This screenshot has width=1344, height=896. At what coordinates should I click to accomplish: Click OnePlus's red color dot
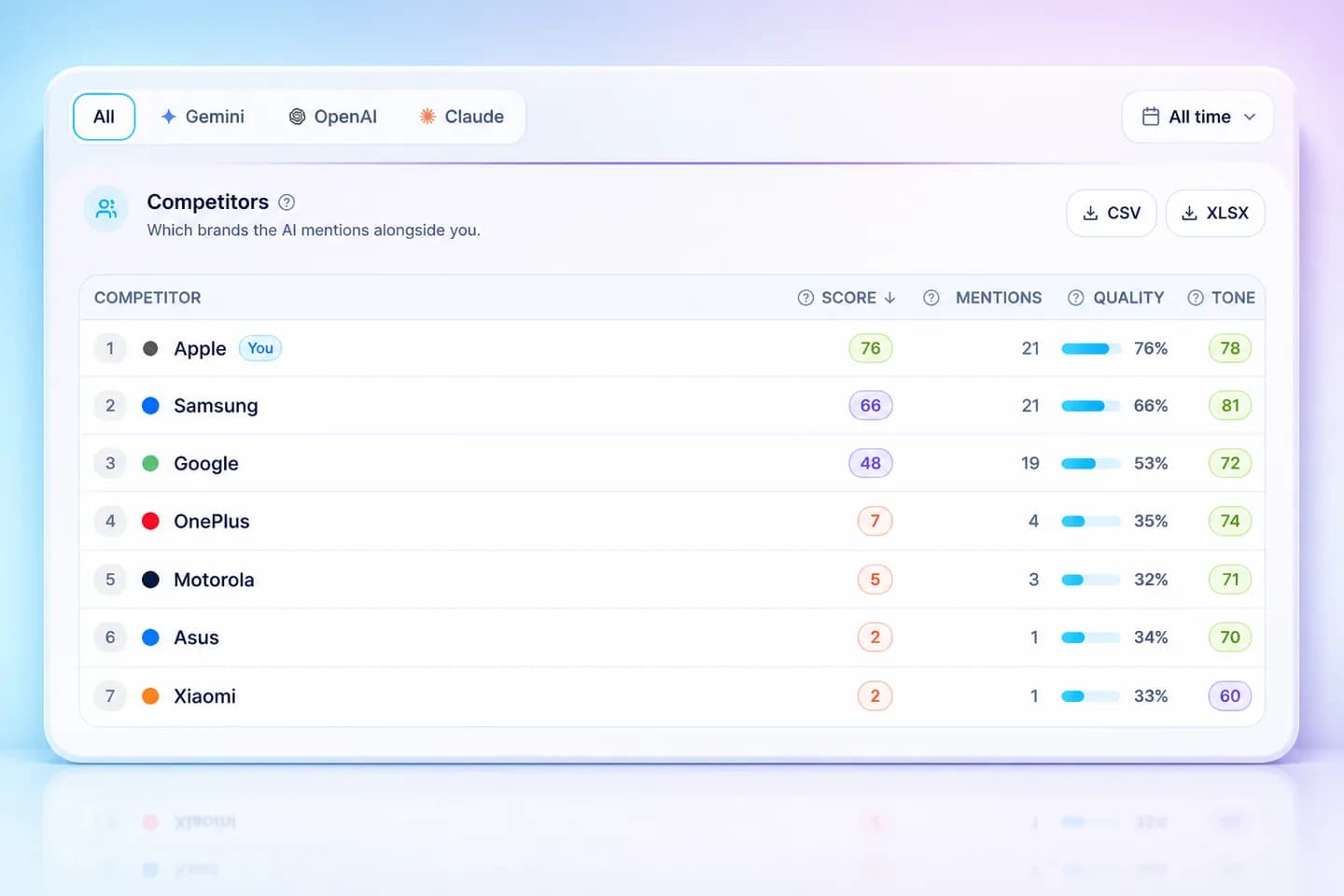[x=150, y=522]
